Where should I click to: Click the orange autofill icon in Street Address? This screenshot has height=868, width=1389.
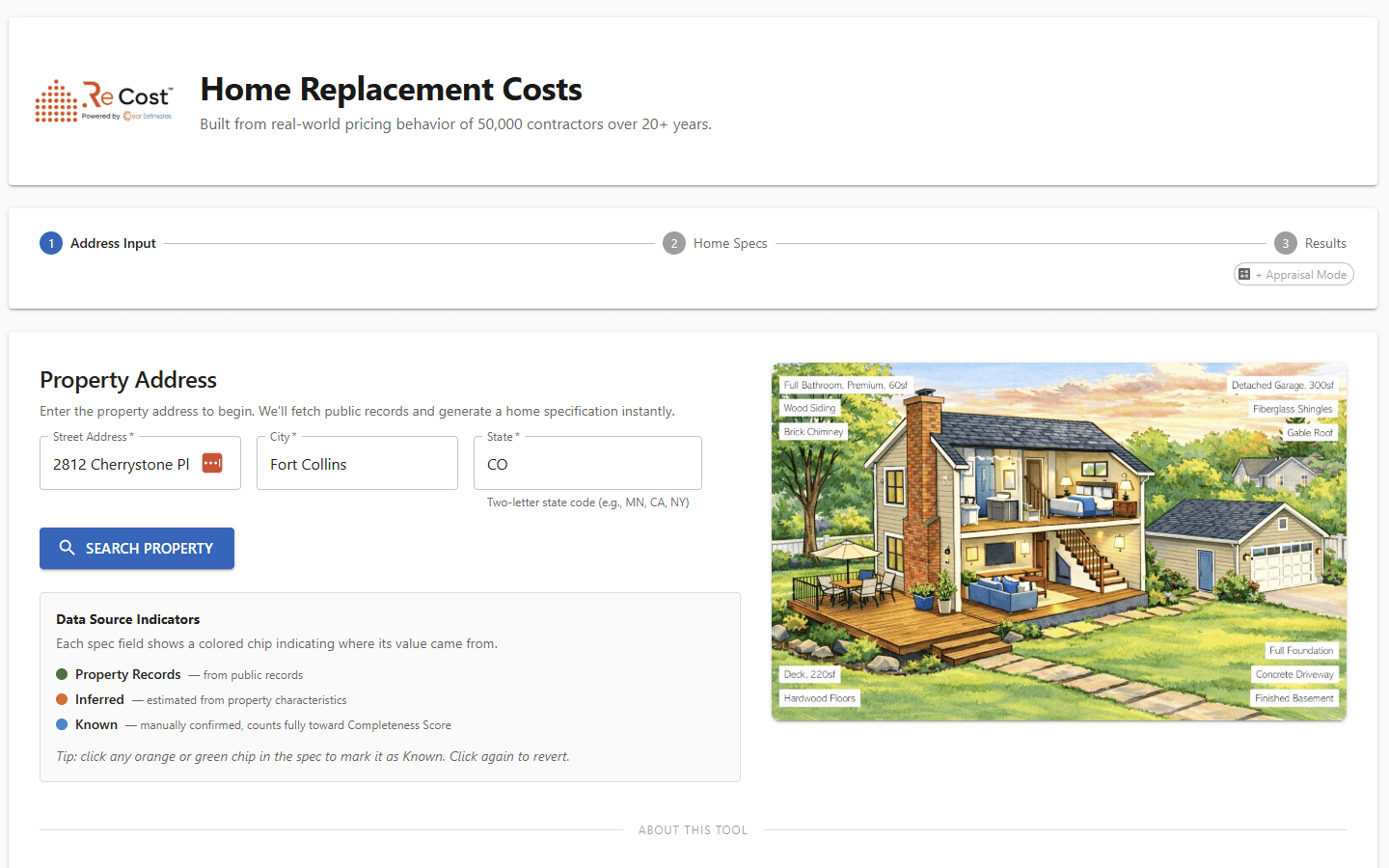pyautogui.click(x=211, y=463)
